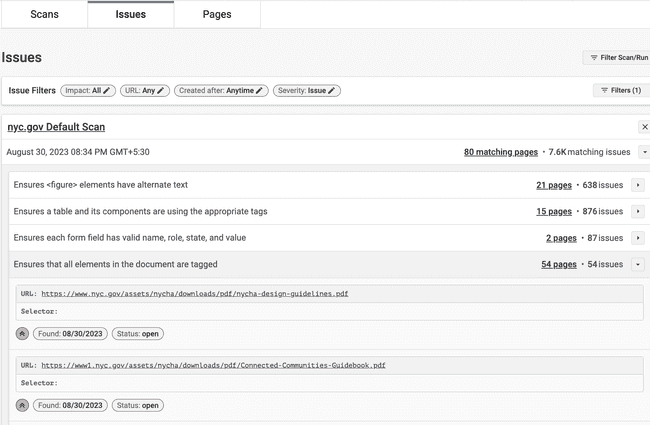Open the nycha-design-guidelines.pdf URL
The height and width of the screenshot is (425, 650).
(x=195, y=294)
